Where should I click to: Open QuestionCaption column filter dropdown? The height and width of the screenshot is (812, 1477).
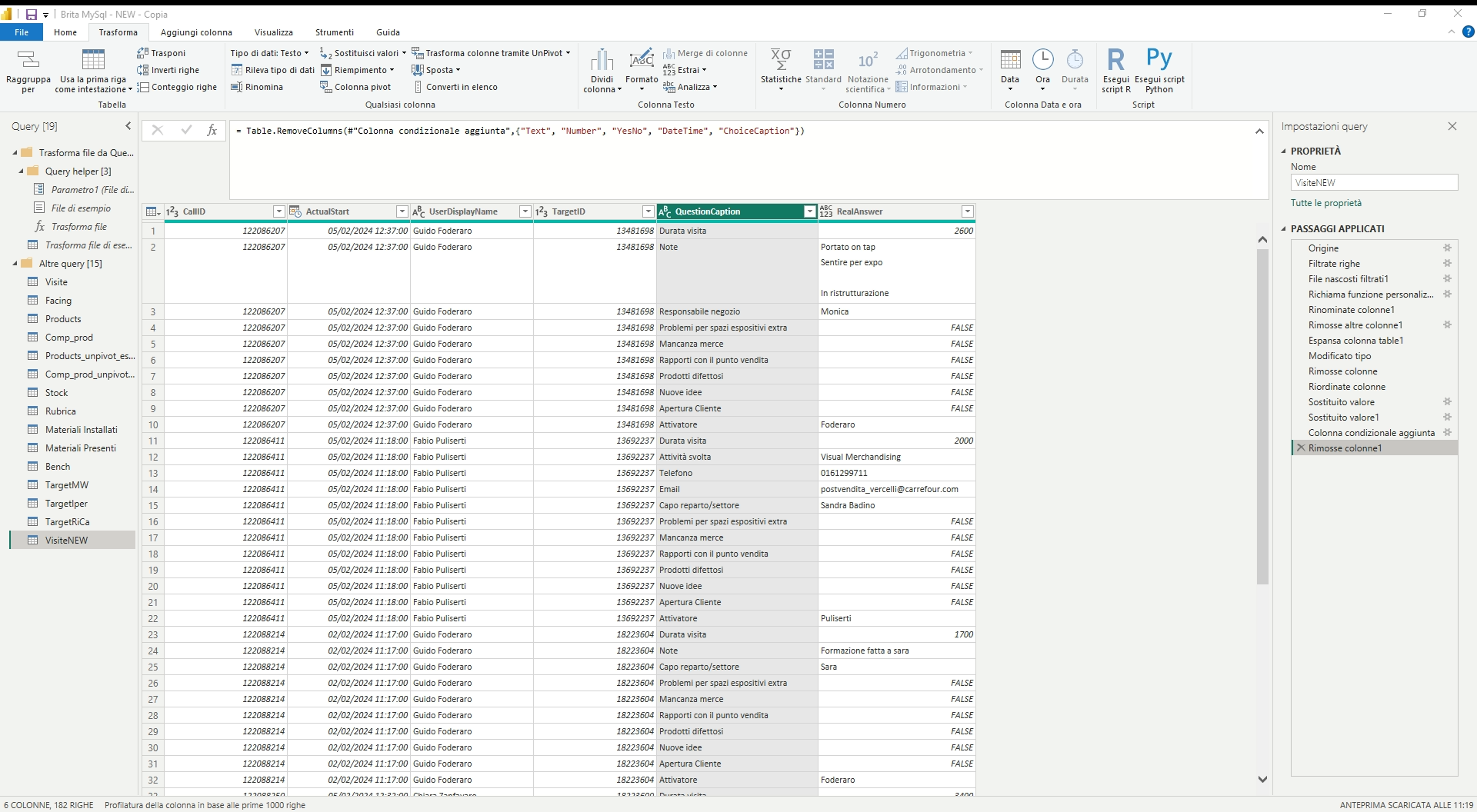[809, 211]
